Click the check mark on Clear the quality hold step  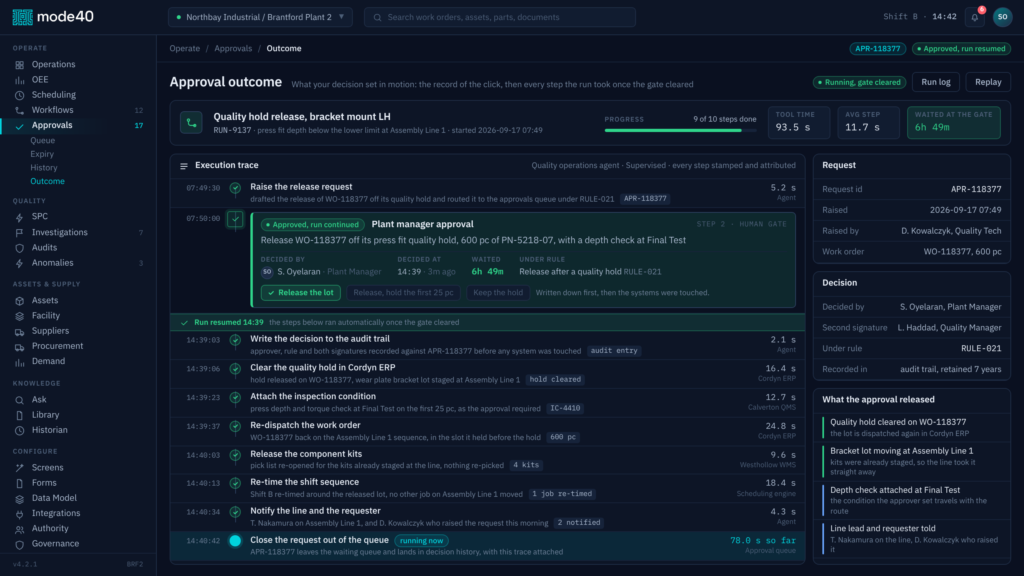[235, 369]
